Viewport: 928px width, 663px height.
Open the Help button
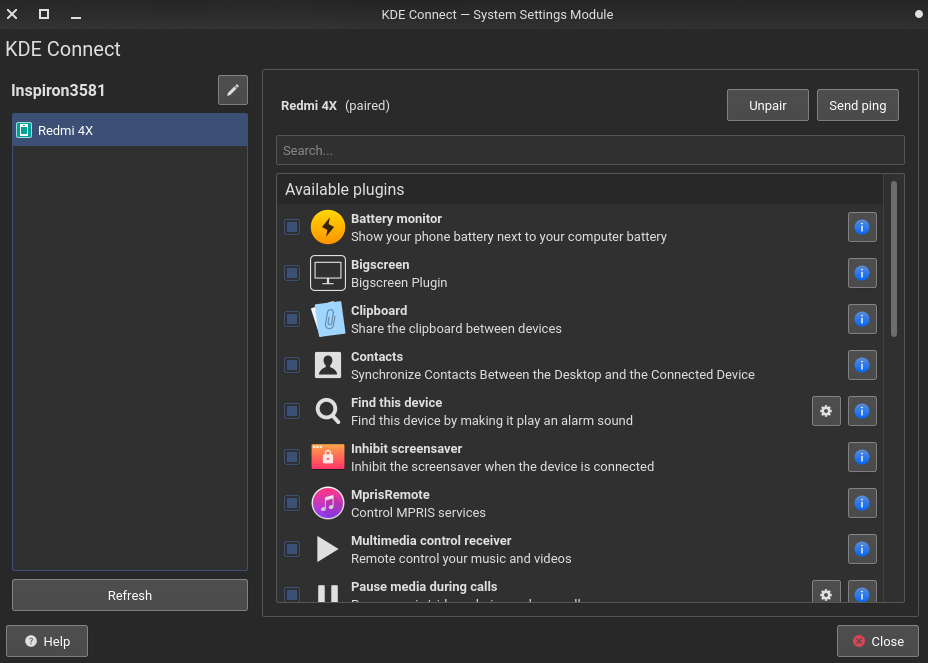click(47, 641)
